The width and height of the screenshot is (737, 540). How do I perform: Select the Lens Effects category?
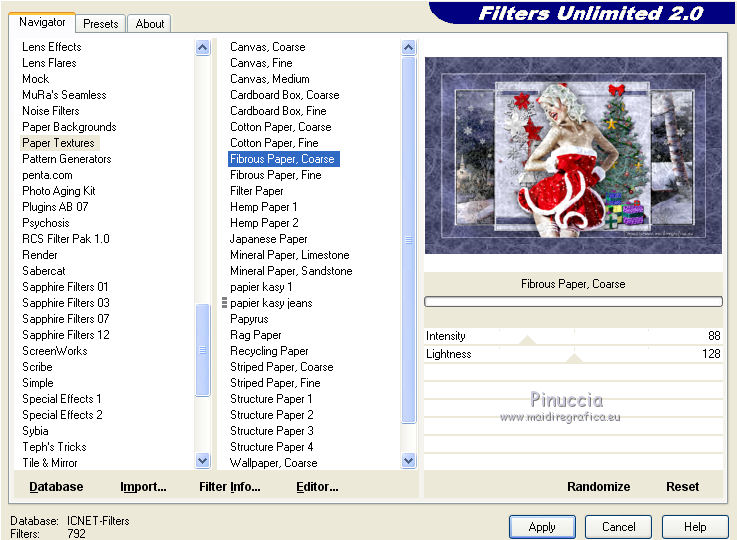(x=52, y=47)
